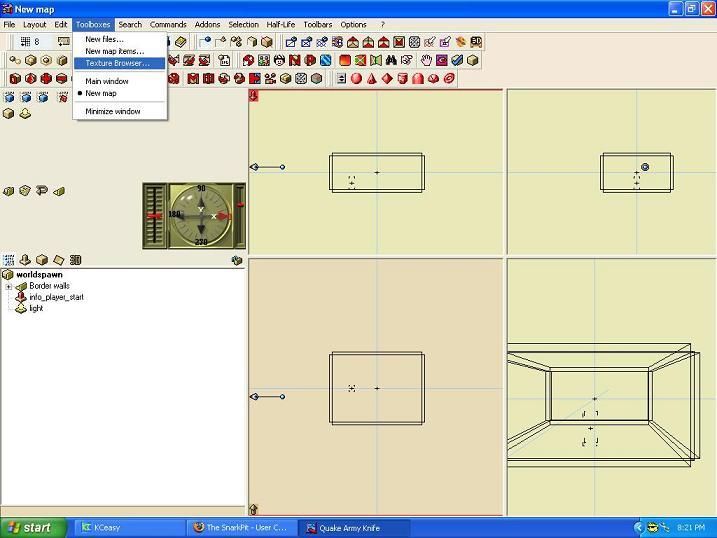Open the Windows Start button

click(34, 527)
